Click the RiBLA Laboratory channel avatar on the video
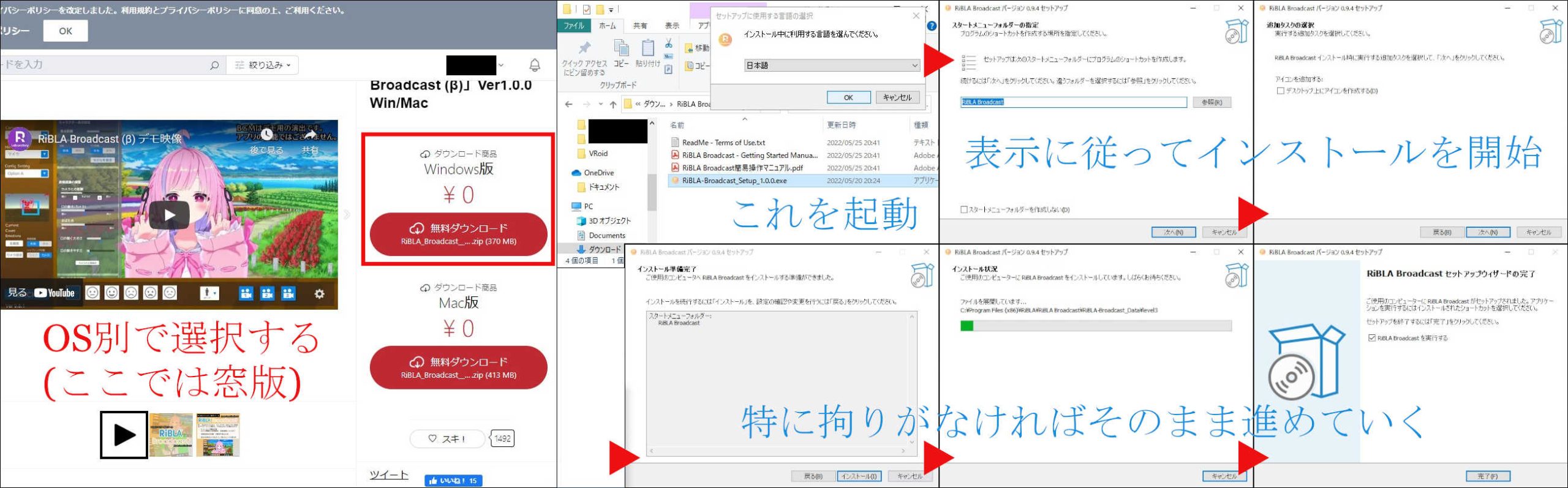1568x488 pixels. (x=20, y=138)
